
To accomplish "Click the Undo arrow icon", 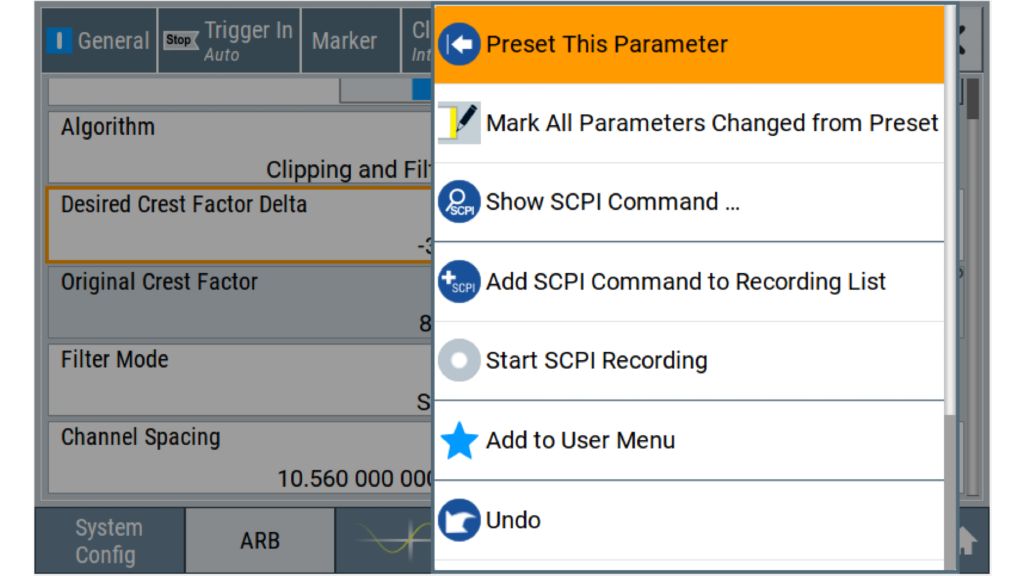I will 459,520.
